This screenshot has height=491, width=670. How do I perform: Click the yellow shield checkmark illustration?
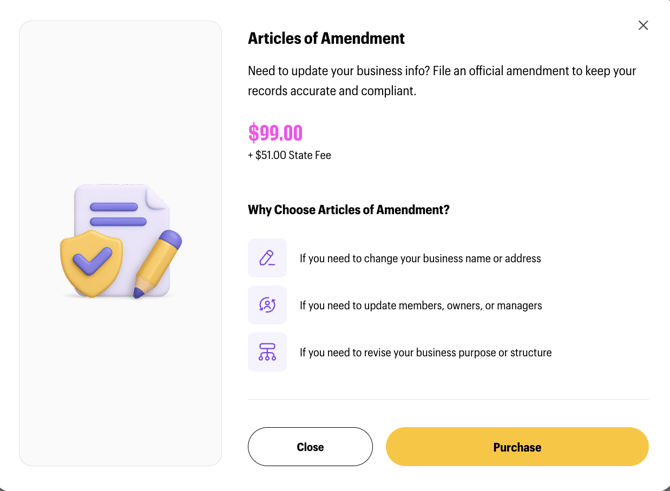(x=91, y=262)
